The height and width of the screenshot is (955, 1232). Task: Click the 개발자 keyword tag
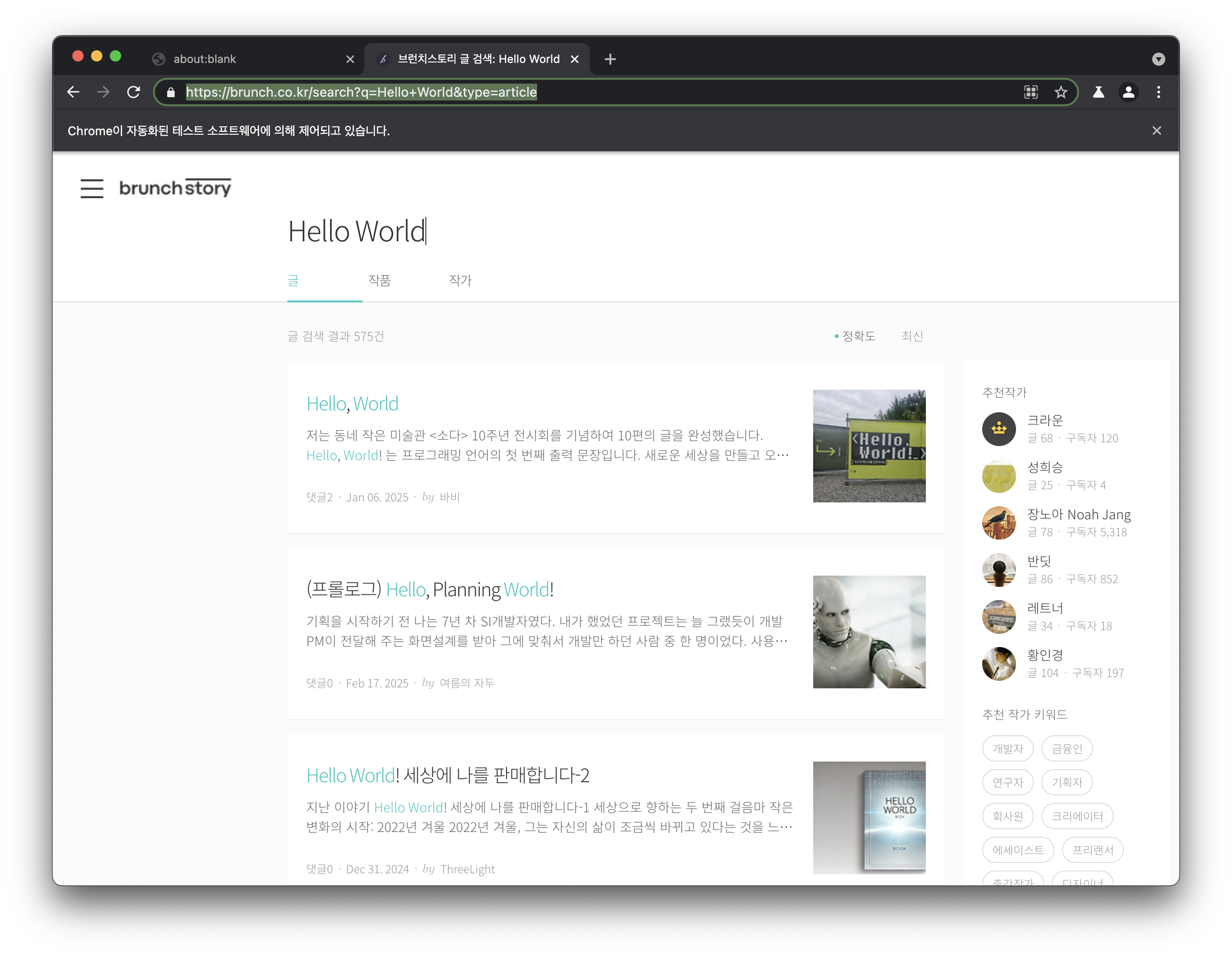(1008, 748)
